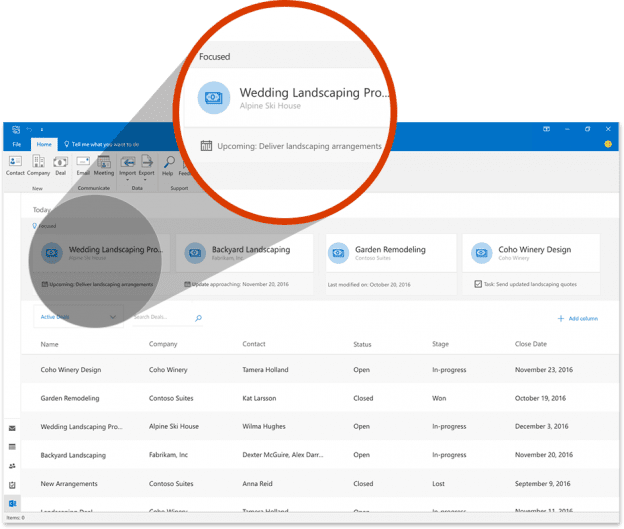Click calendar icon beside Update approaching note
Viewport: 624px width, 529px height.
(x=187, y=284)
